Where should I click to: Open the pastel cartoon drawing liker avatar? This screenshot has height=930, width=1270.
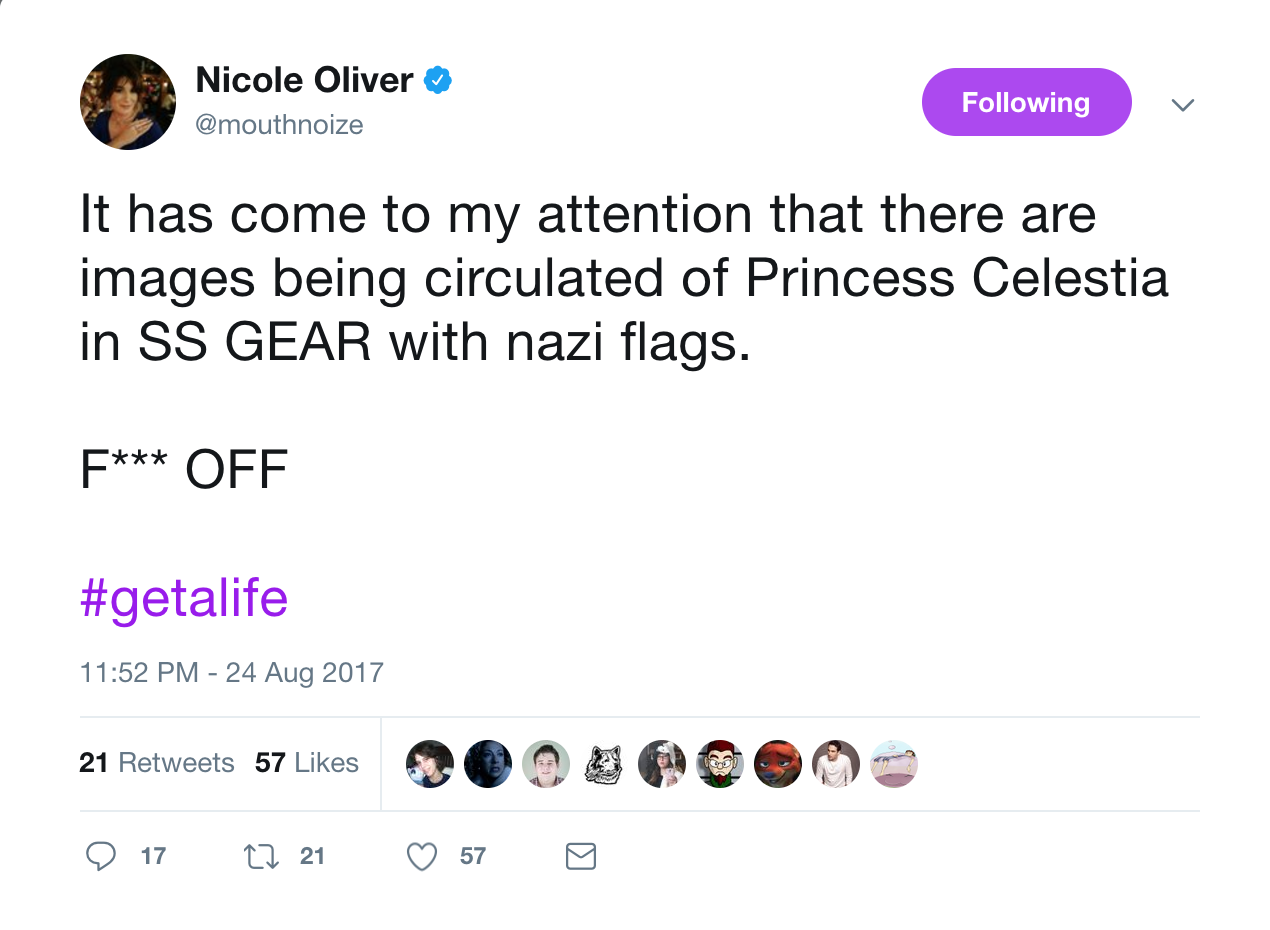pyautogui.click(x=894, y=764)
